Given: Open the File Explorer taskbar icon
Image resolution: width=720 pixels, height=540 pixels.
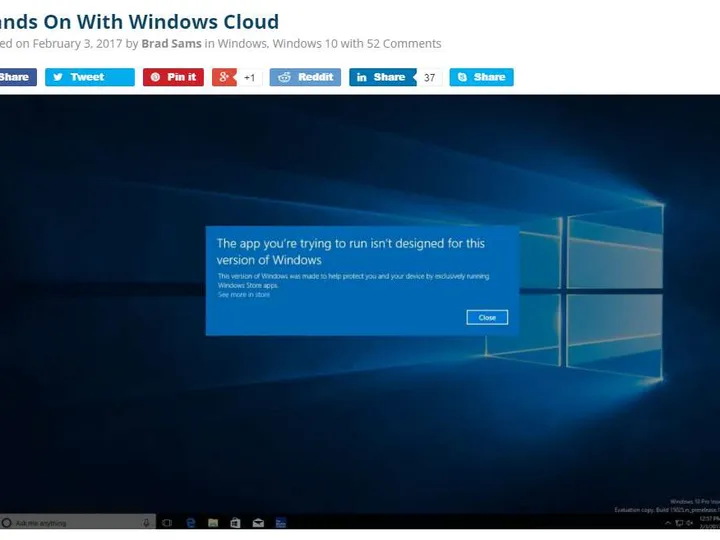Looking at the screenshot, I should 213,523.
